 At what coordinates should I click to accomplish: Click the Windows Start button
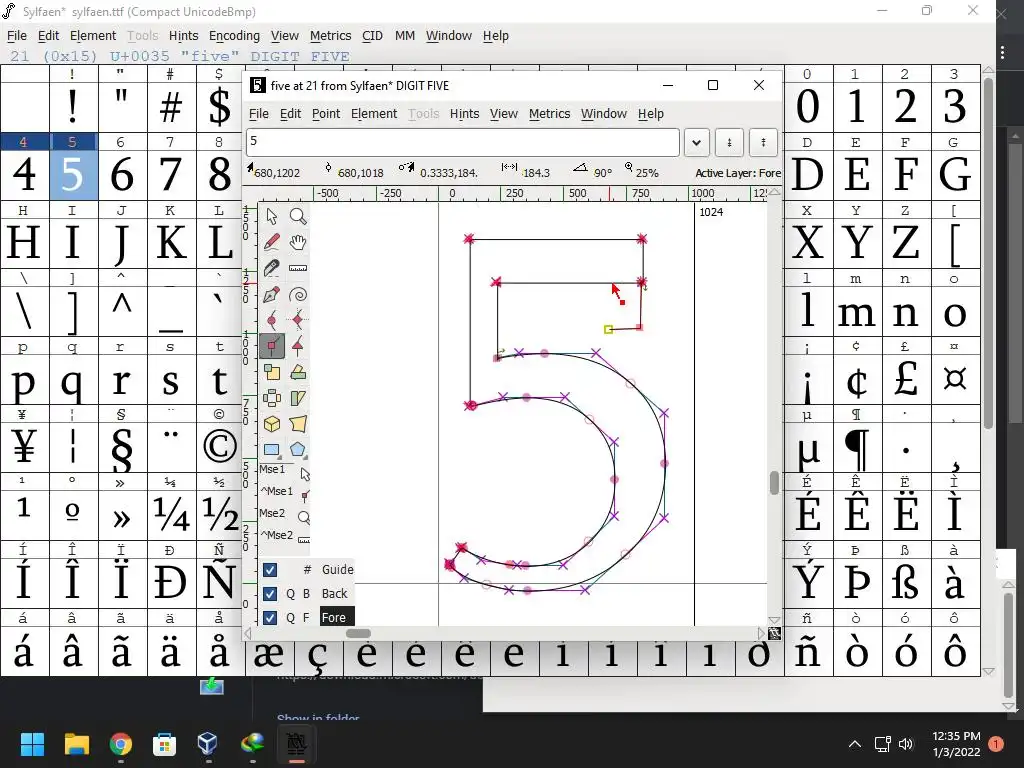[32, 744]
